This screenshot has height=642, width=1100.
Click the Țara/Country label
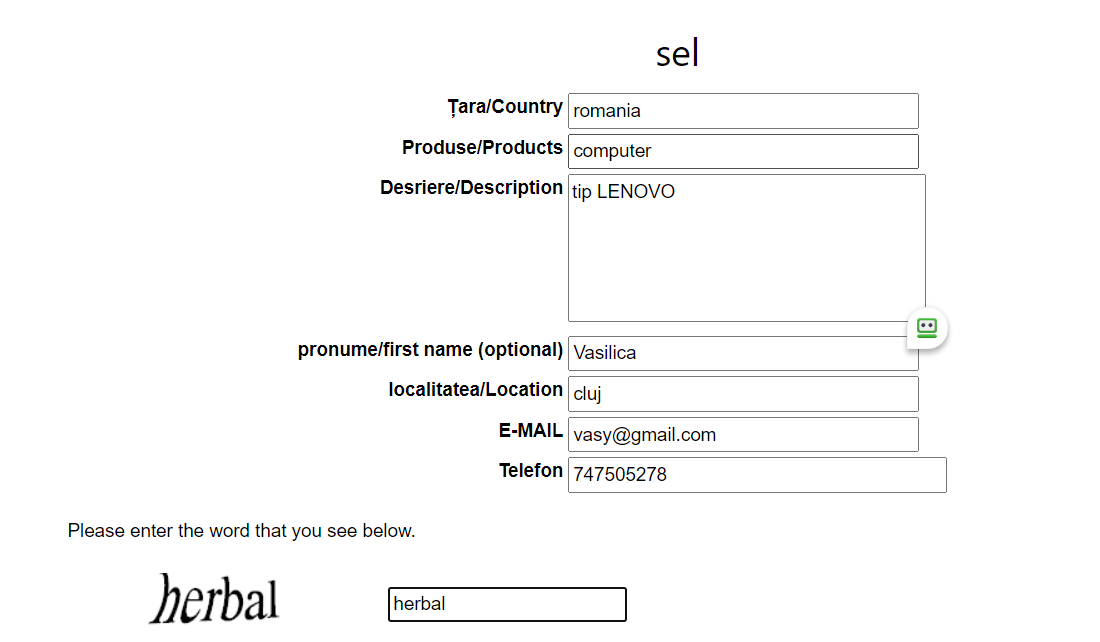pos(505,107)
